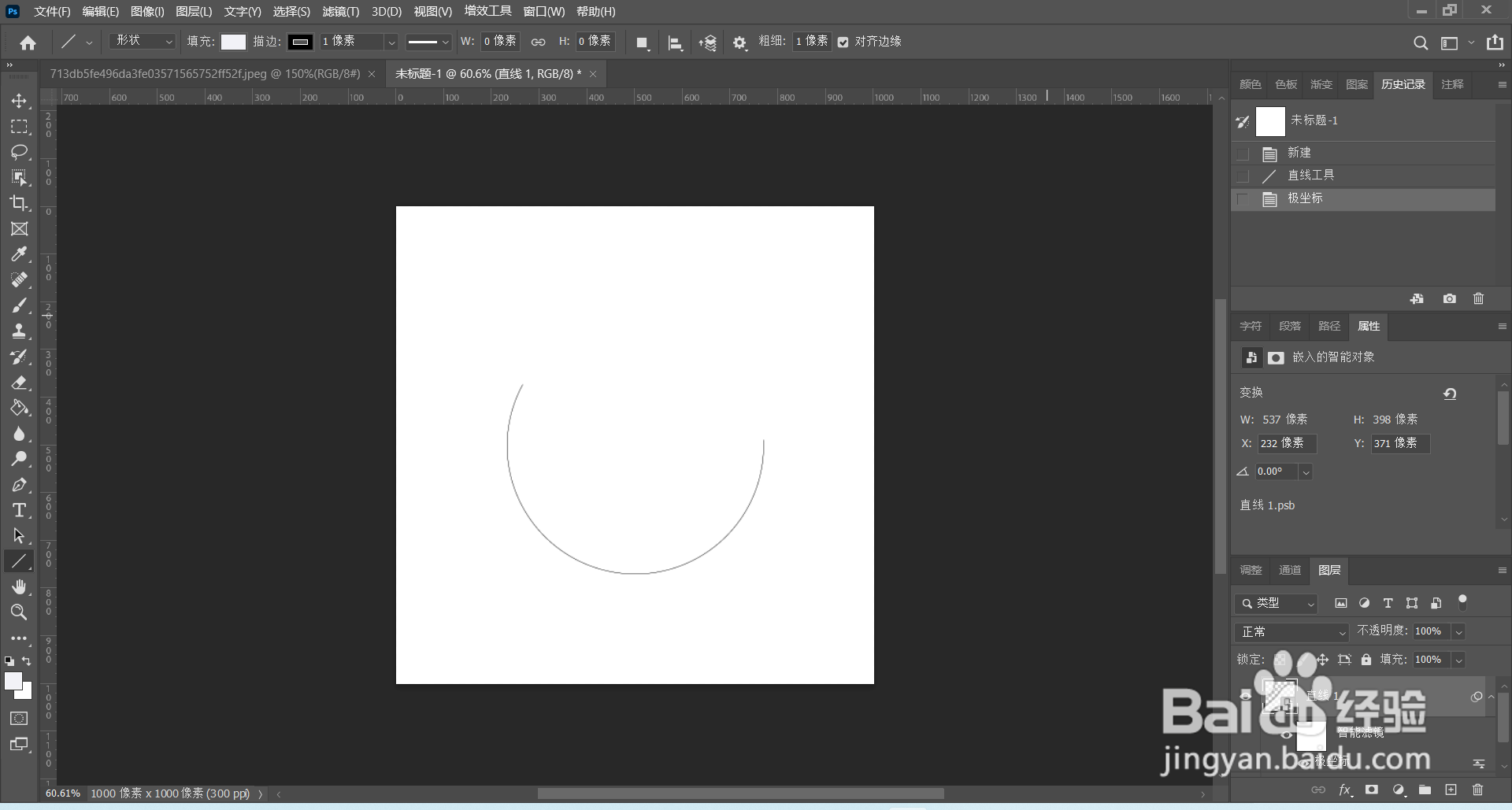Switch to 713db5fe...jpeg document tab
This screenshot has width=1512, height=810.
[x=205, y=74]
